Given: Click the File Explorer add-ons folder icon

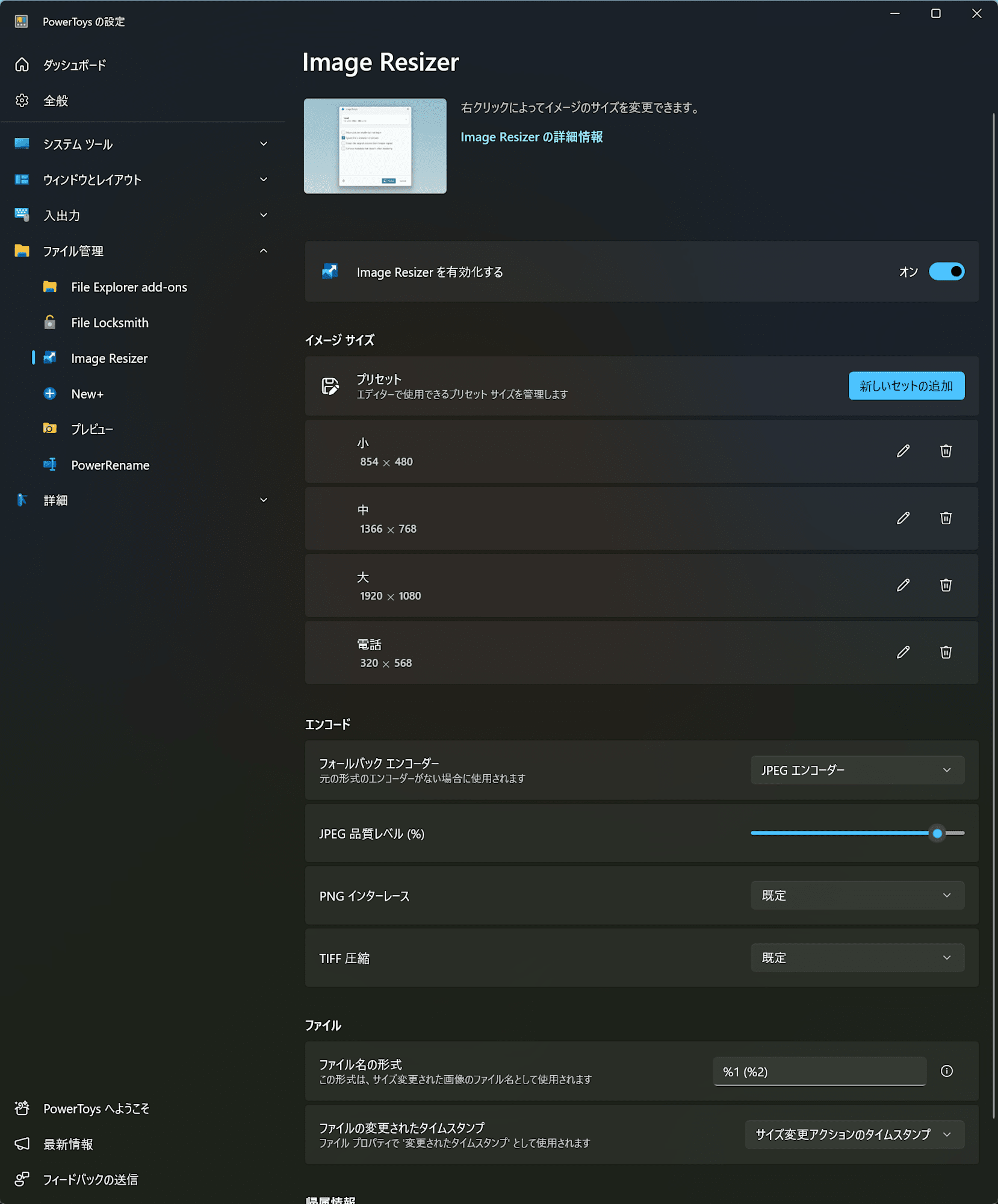Looking at the screenshot, I should 50,287.
